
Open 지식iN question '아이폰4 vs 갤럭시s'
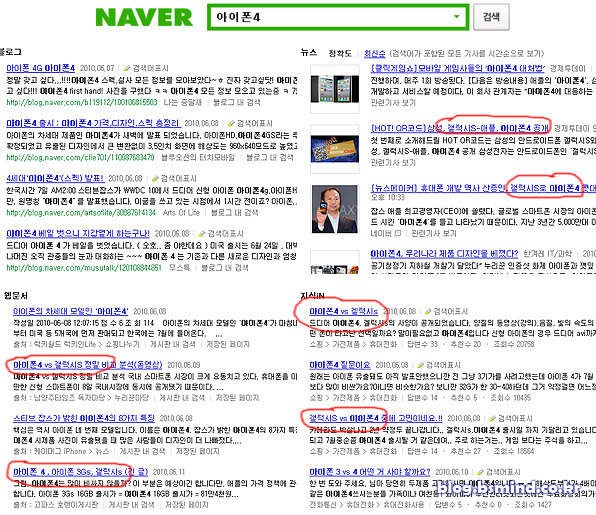[344, 312]
